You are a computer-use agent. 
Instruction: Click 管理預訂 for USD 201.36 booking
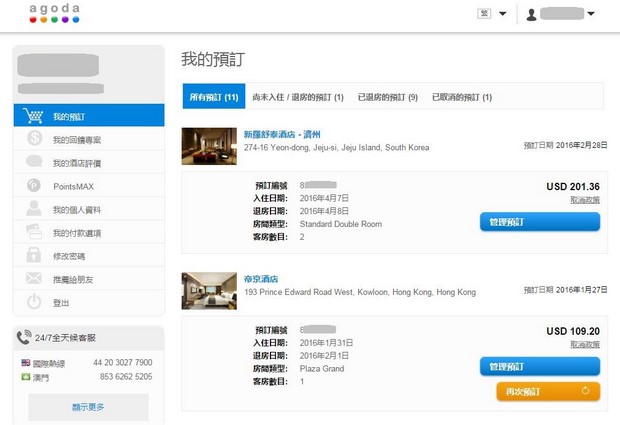[540, 222]
